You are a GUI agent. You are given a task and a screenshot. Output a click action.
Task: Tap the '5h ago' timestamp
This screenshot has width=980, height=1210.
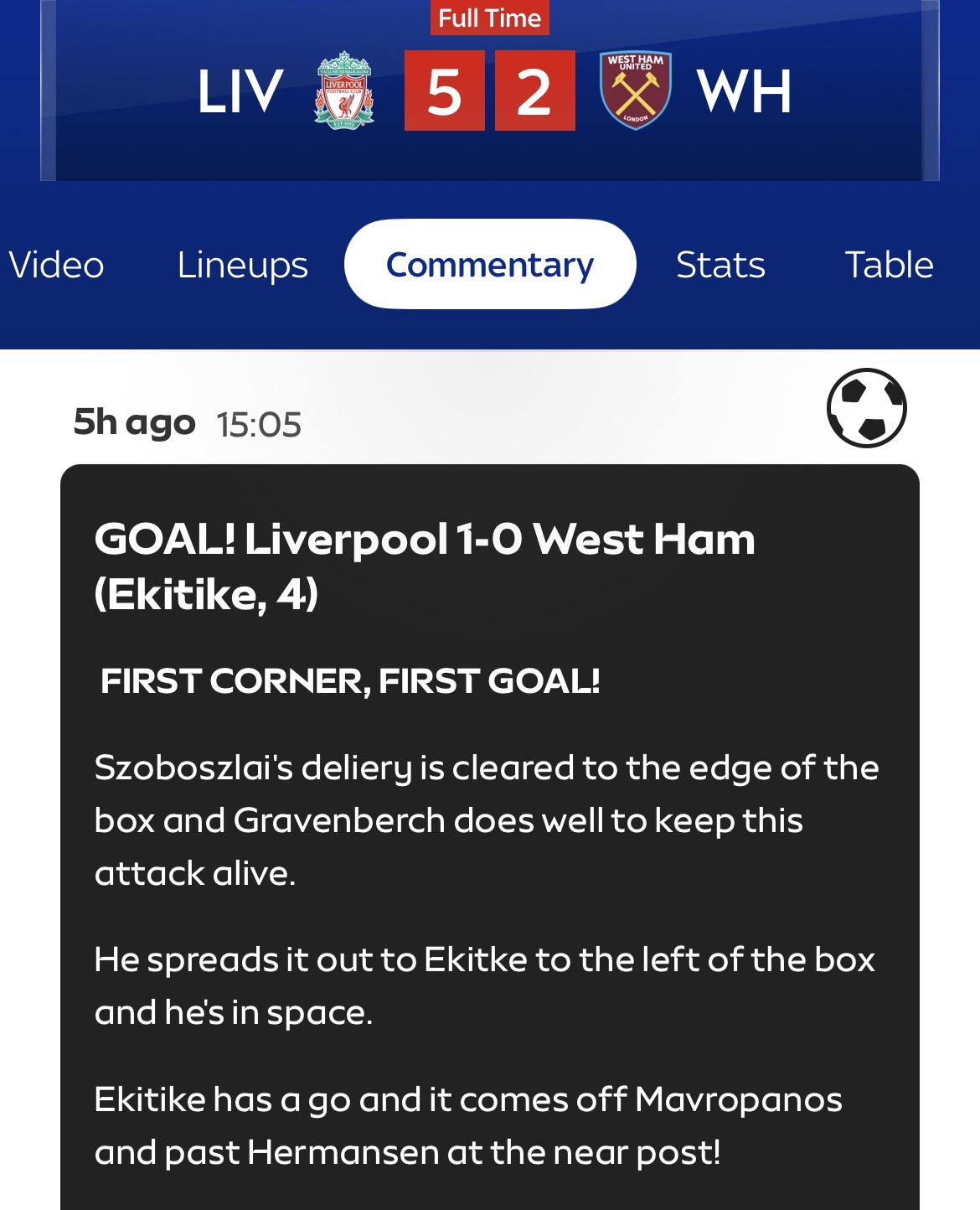[134, 423]
